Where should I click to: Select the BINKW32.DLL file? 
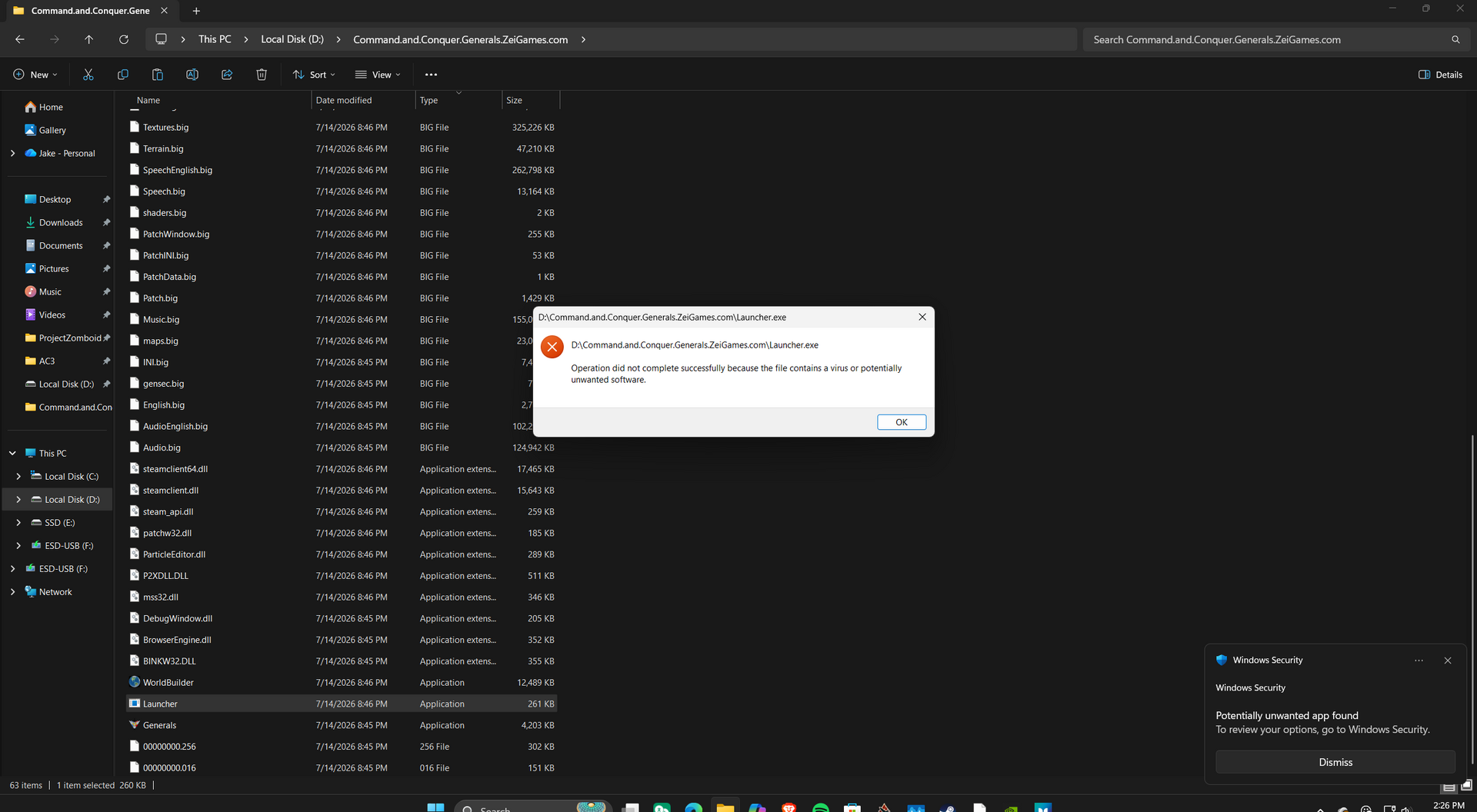pos(342,661)
